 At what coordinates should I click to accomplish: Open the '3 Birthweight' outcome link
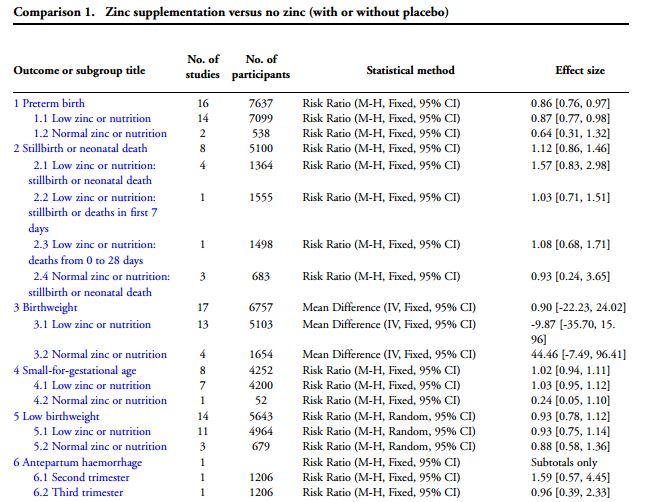click(x=46, y=308)
